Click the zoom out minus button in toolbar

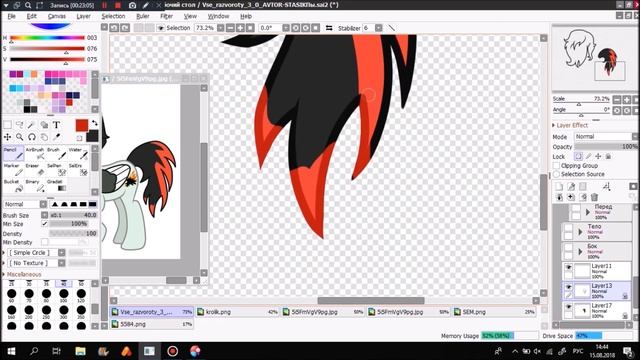point(230,28)
